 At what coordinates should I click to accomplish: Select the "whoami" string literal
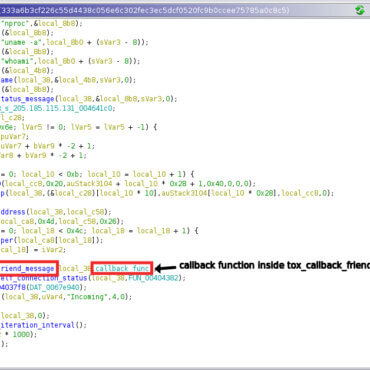point(18,61)
